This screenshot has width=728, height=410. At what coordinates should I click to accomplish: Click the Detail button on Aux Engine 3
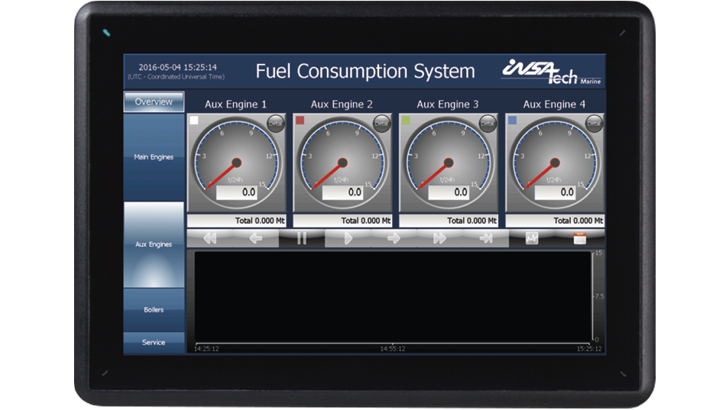tap(488, 124)
